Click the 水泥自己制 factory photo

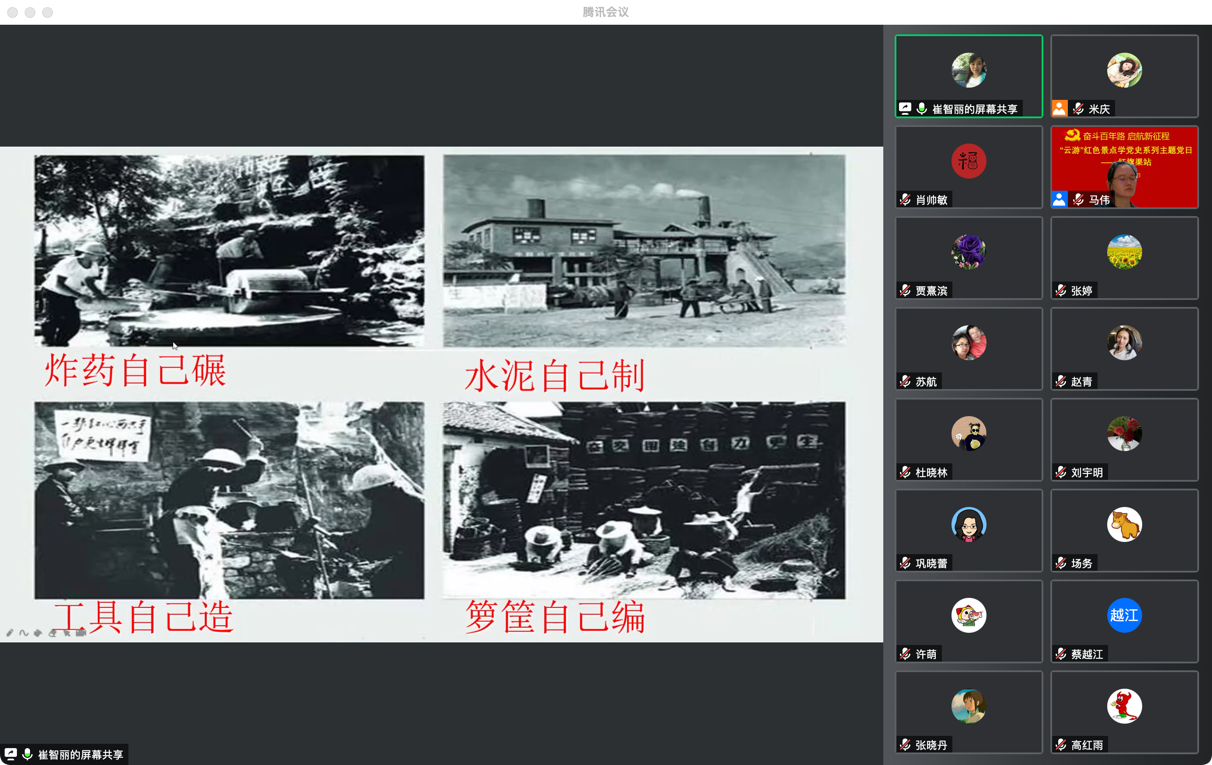(644, 250)
